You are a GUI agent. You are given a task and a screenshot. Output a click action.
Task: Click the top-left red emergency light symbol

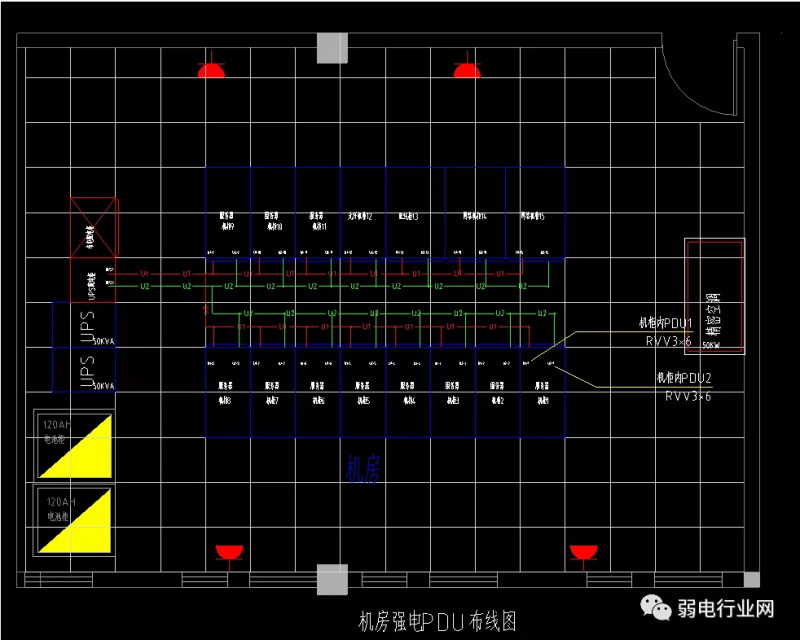[x=210, y=71]
